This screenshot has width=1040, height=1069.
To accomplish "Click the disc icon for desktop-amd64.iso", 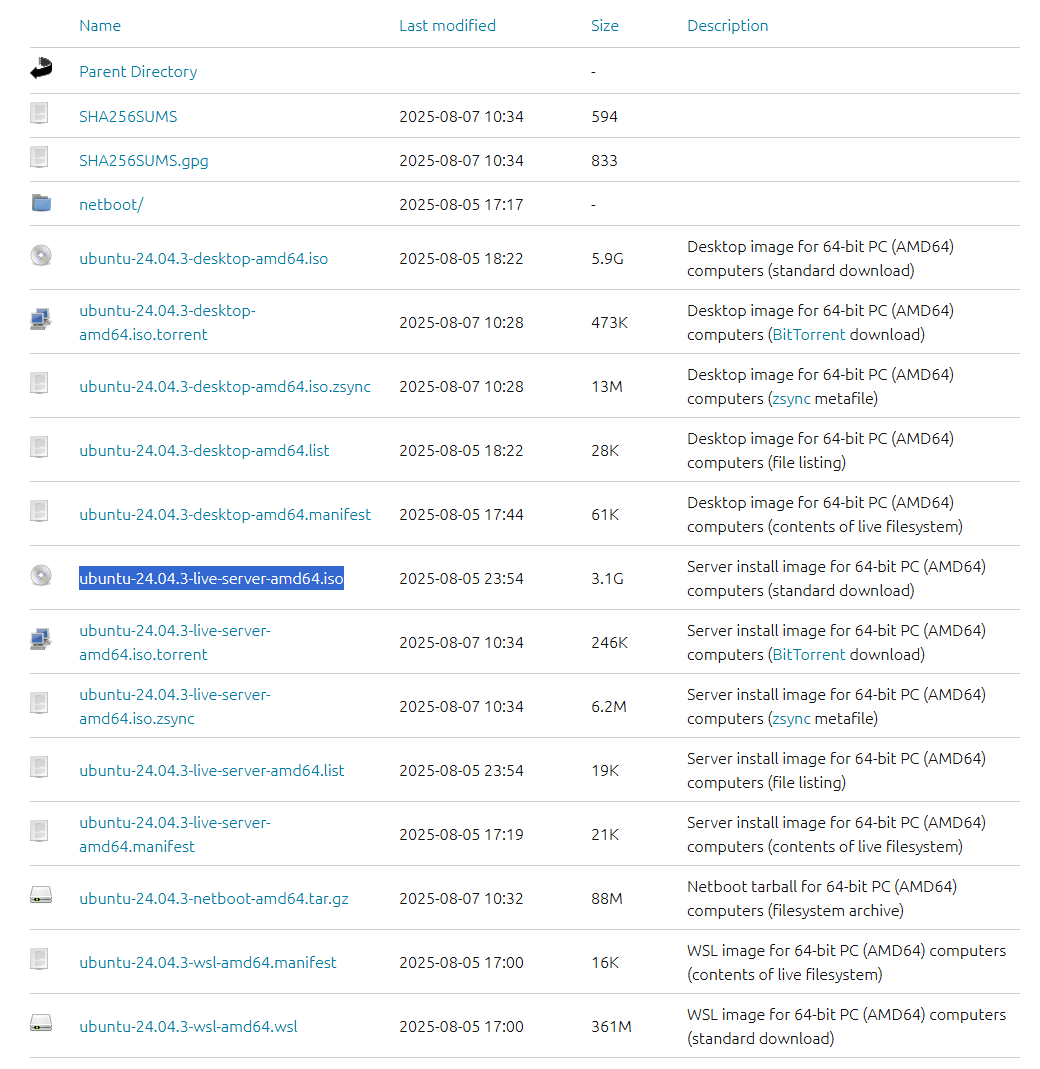I will tap(41, 256).
